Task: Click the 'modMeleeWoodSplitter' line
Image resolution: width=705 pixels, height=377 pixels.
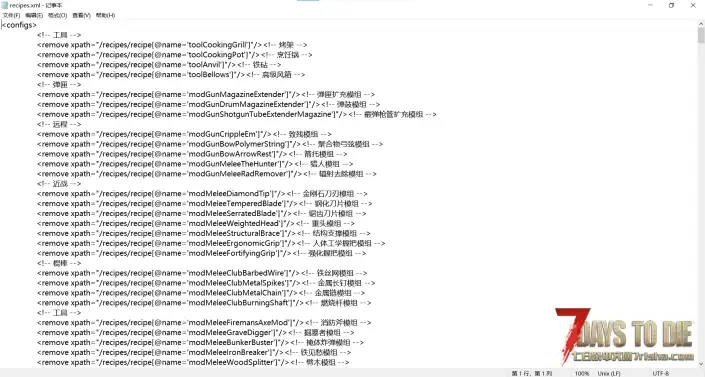Action: tap(193, 362)
